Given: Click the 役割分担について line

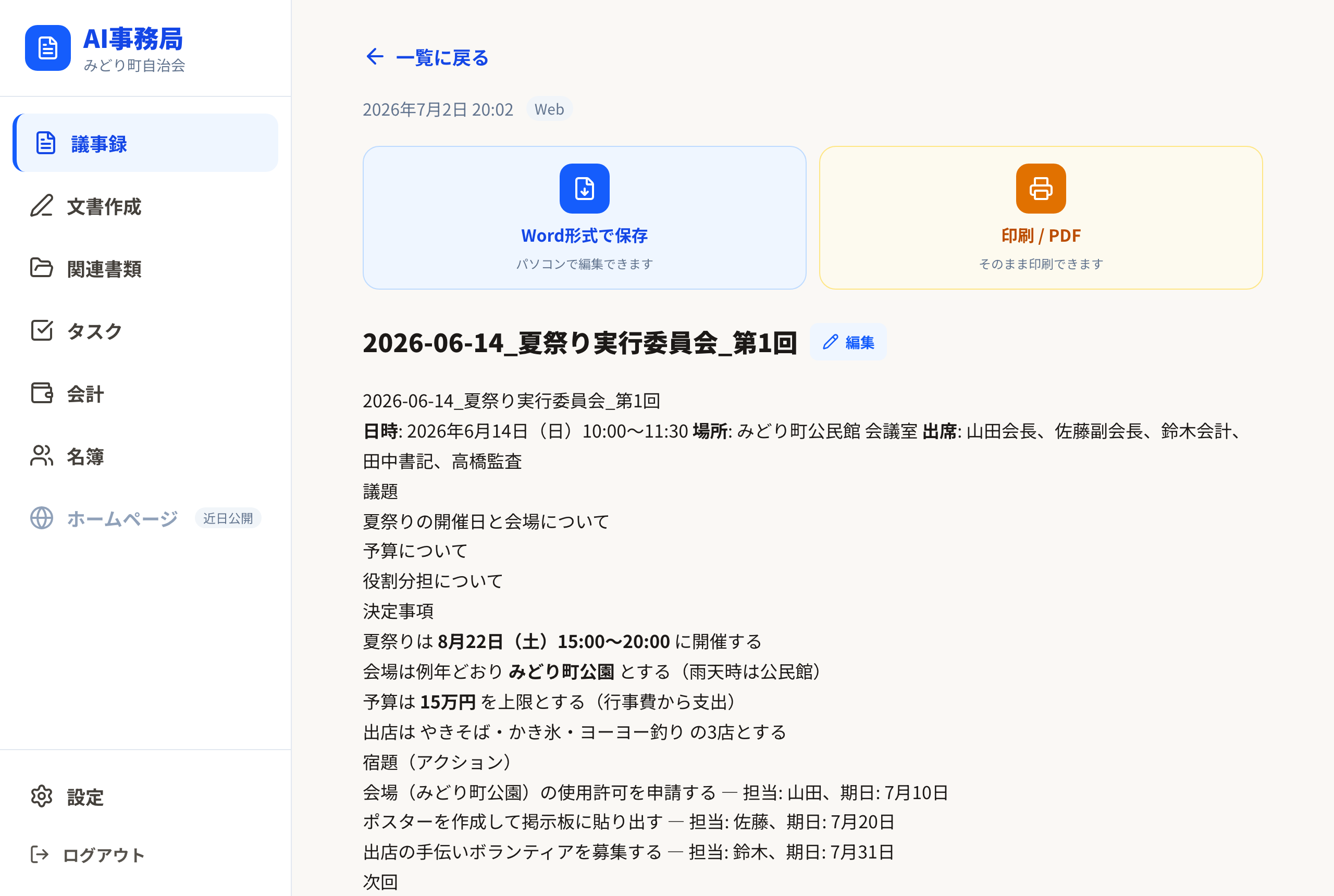Looking at the screenshot, I should 433,581.
